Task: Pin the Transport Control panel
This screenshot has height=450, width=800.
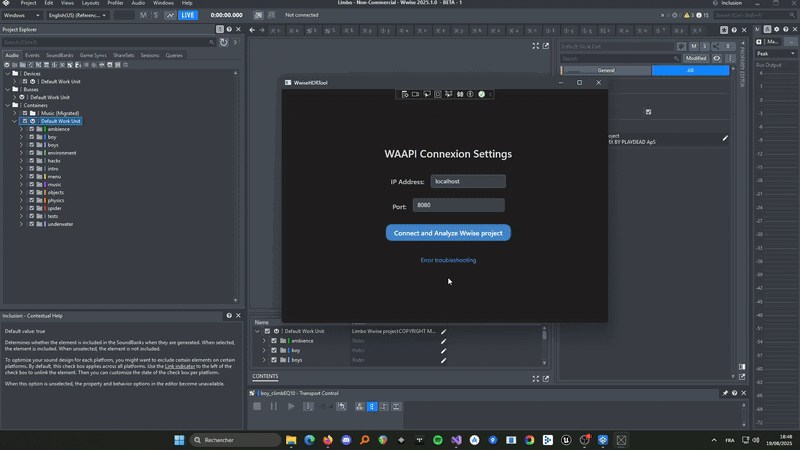Action: click(x=725, y=393)
